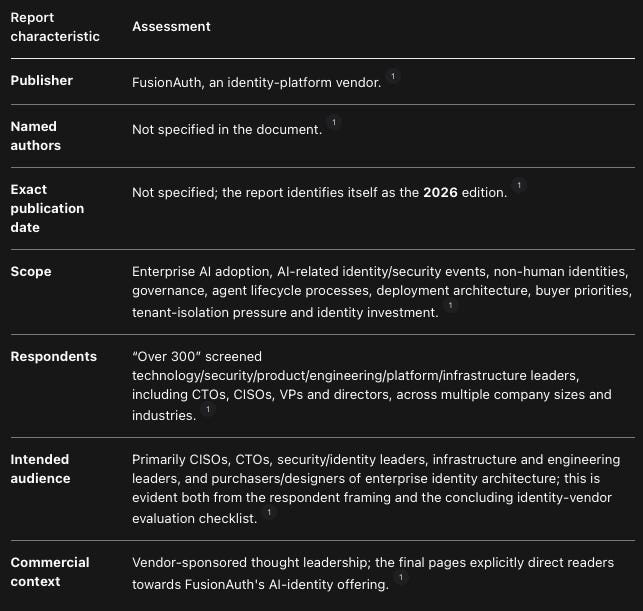Click citation badge after 'identity investment' in Scope row
The height and width of the screenshot is (611, 643).
(450, 306)
